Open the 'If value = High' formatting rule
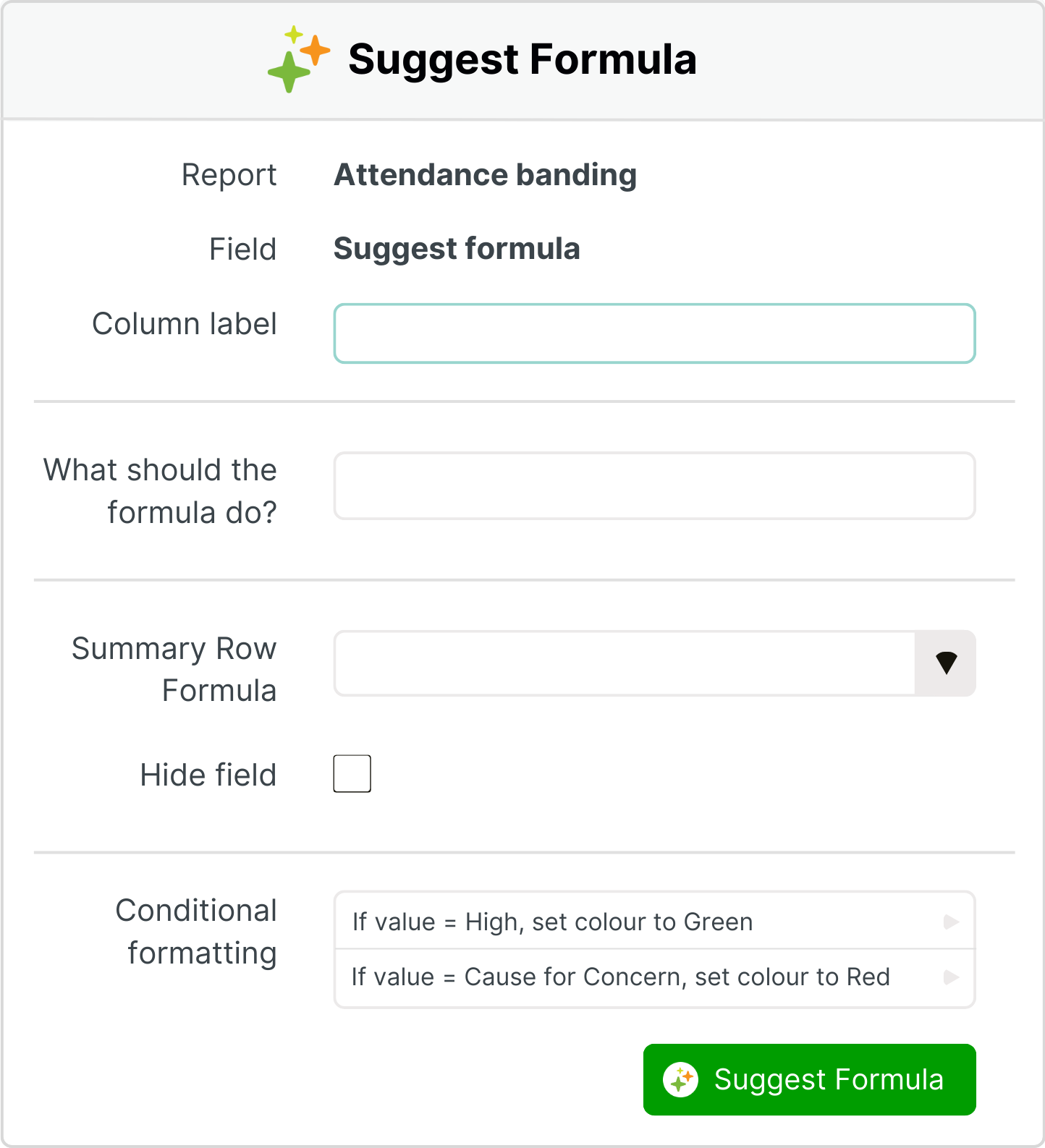 click(x=552, y=922)
